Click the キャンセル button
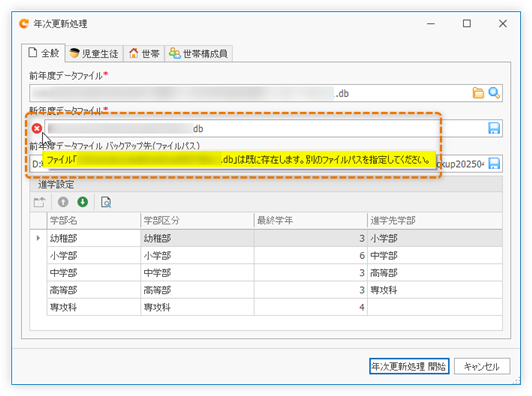 click(x=482, y=366)
